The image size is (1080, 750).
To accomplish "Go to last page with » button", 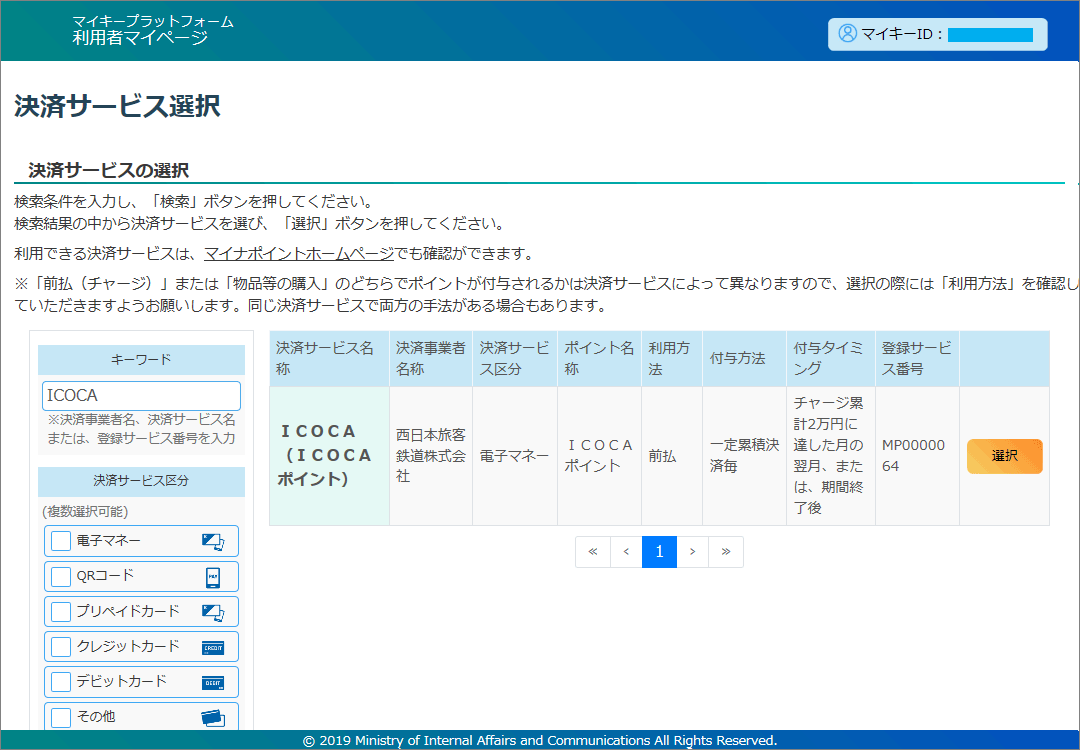I will (x=726, y=552).
